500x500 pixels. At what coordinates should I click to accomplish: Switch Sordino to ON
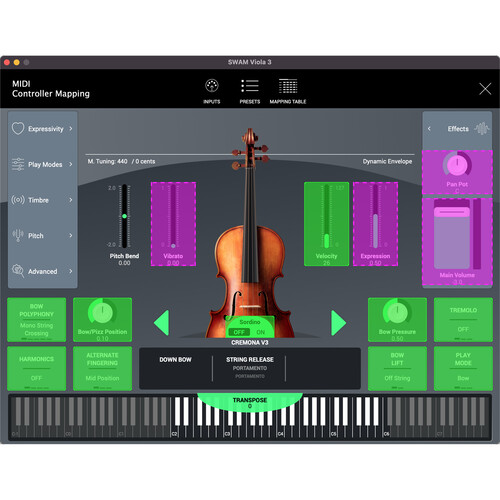coord(261,332)
